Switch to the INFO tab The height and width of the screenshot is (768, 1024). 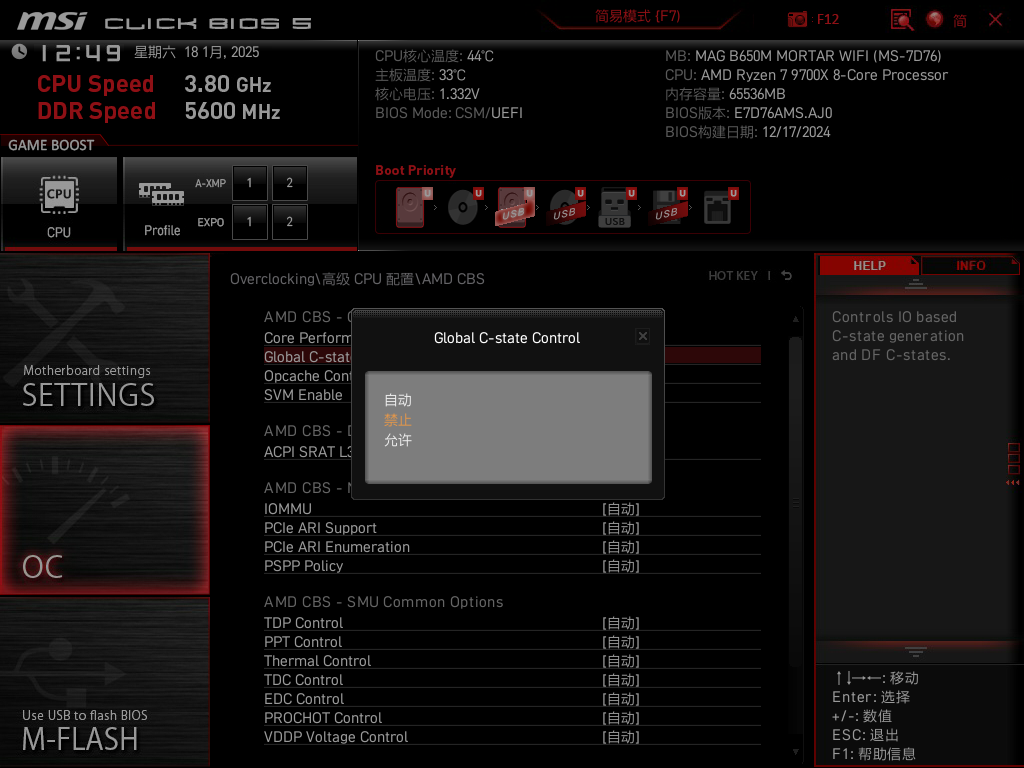[x=970, y=266]
